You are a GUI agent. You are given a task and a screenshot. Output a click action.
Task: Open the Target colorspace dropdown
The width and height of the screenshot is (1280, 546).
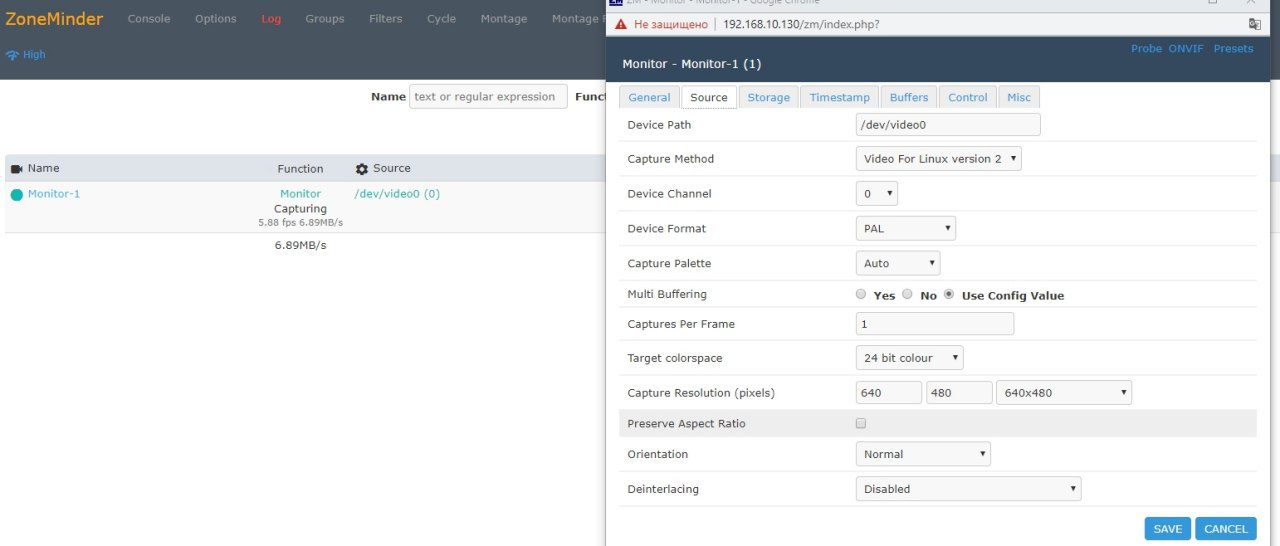click(x=910, y=358)
